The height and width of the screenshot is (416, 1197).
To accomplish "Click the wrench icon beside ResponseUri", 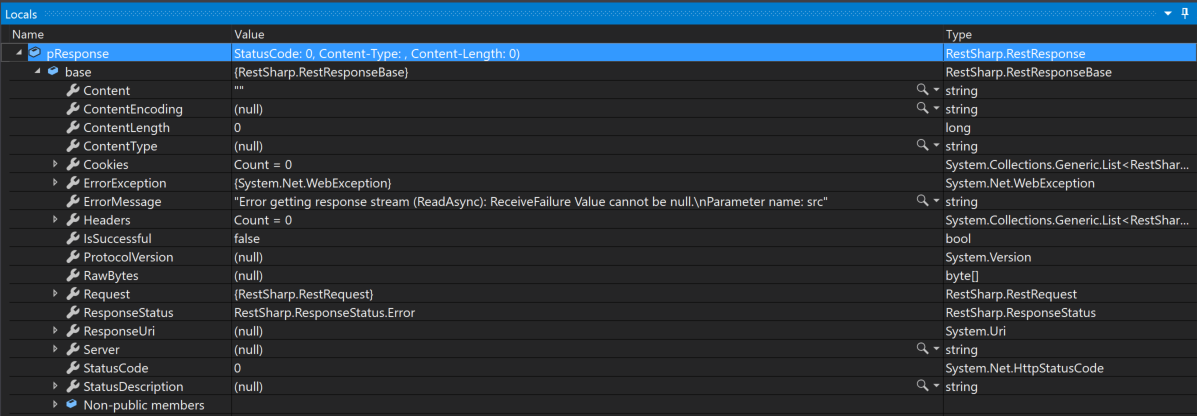I will 73,331.
